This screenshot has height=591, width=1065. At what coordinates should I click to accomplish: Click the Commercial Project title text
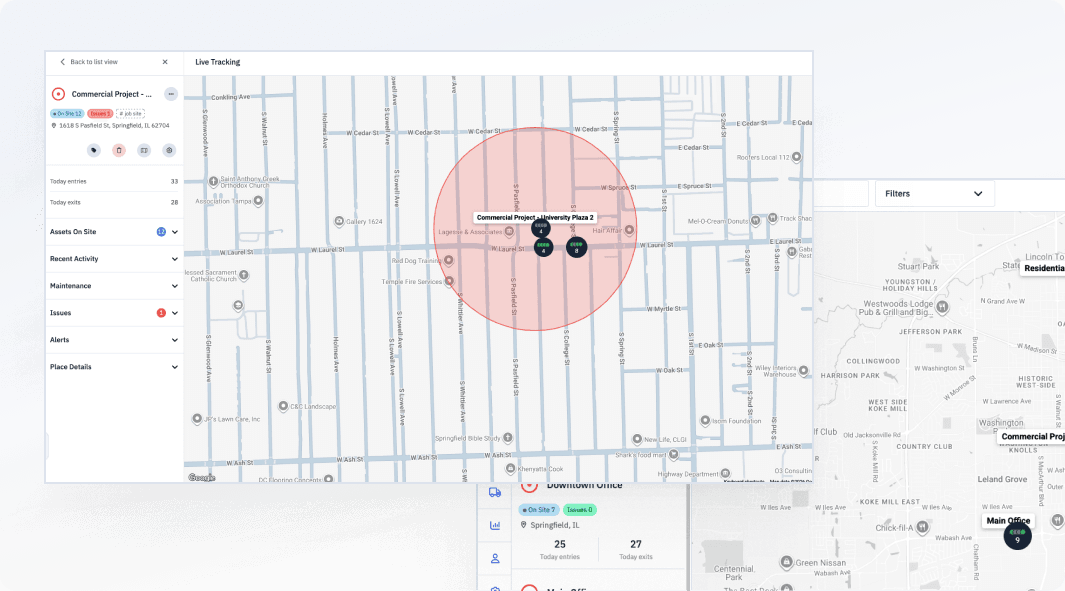[x=111, y=94]
